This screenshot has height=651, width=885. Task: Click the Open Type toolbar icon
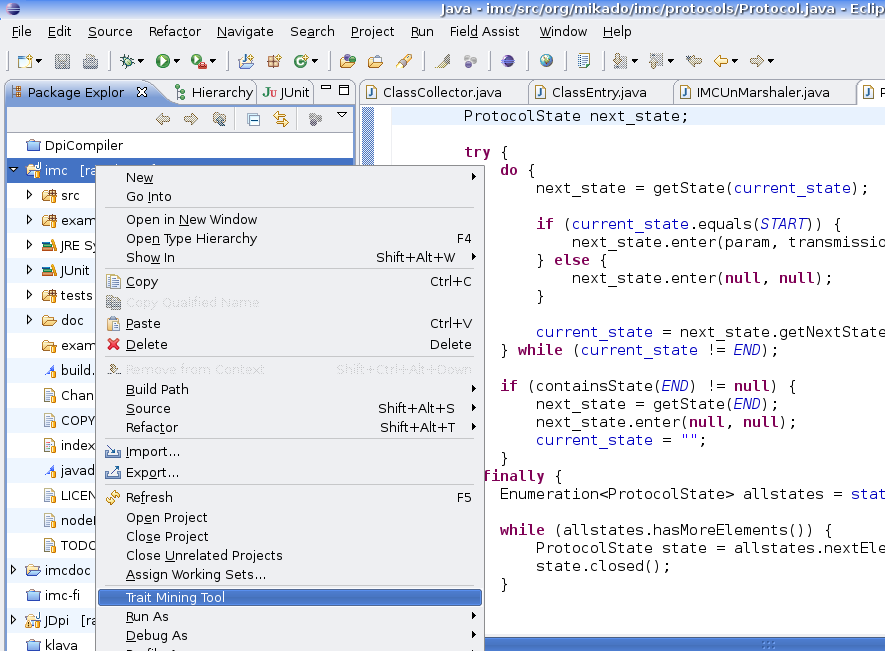point(348,61)
